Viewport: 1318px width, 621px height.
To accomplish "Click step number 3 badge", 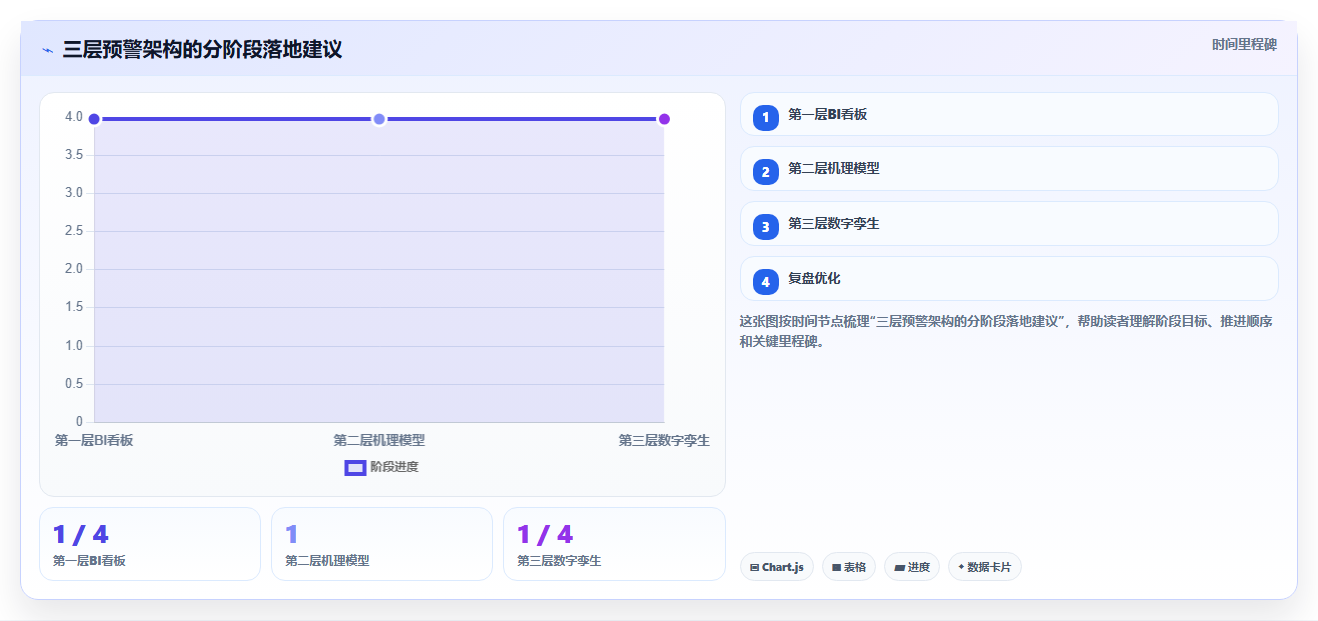I will pos(765,227).
